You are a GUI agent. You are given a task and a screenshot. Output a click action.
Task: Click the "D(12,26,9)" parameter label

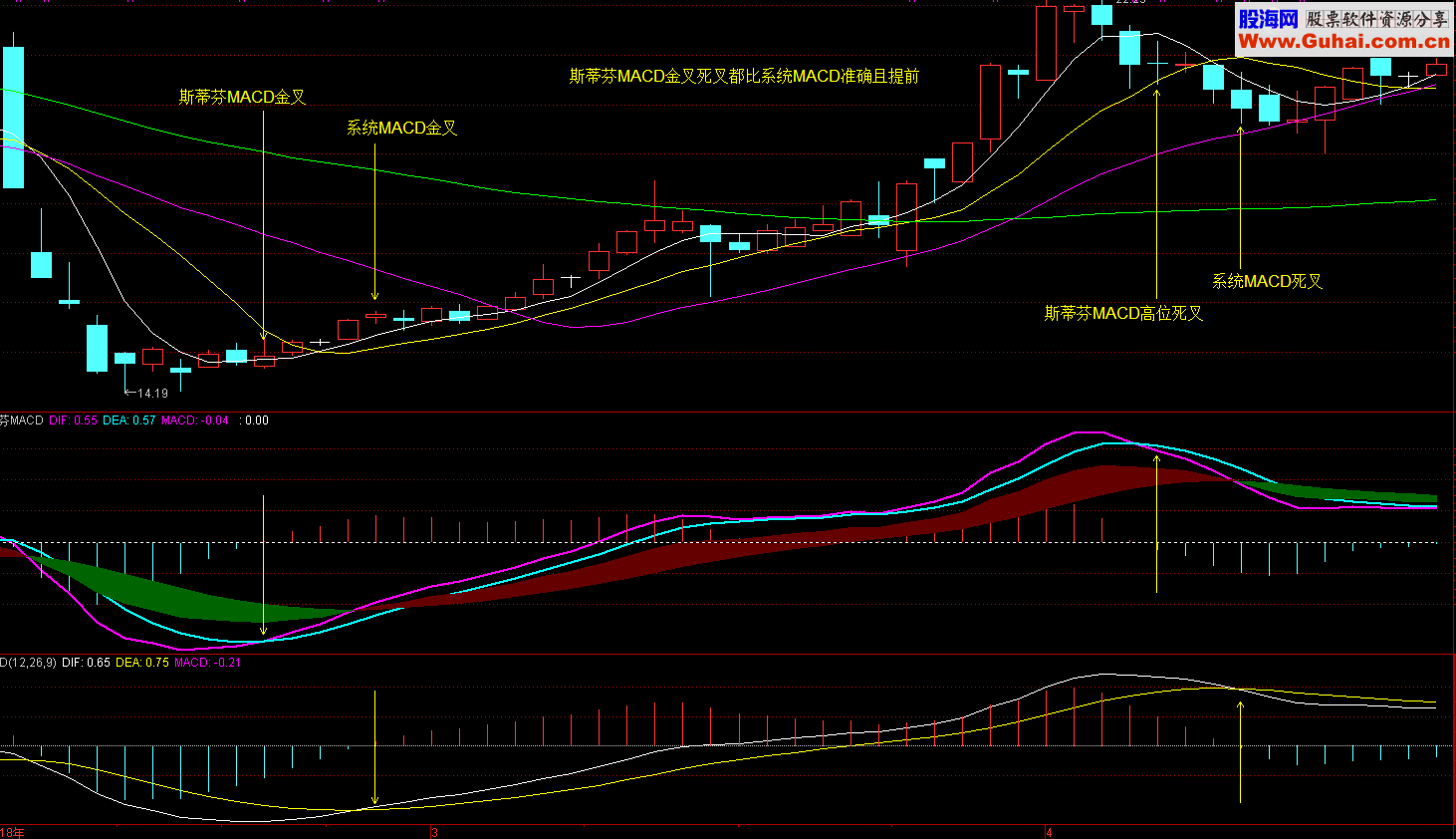coord(28,663)
